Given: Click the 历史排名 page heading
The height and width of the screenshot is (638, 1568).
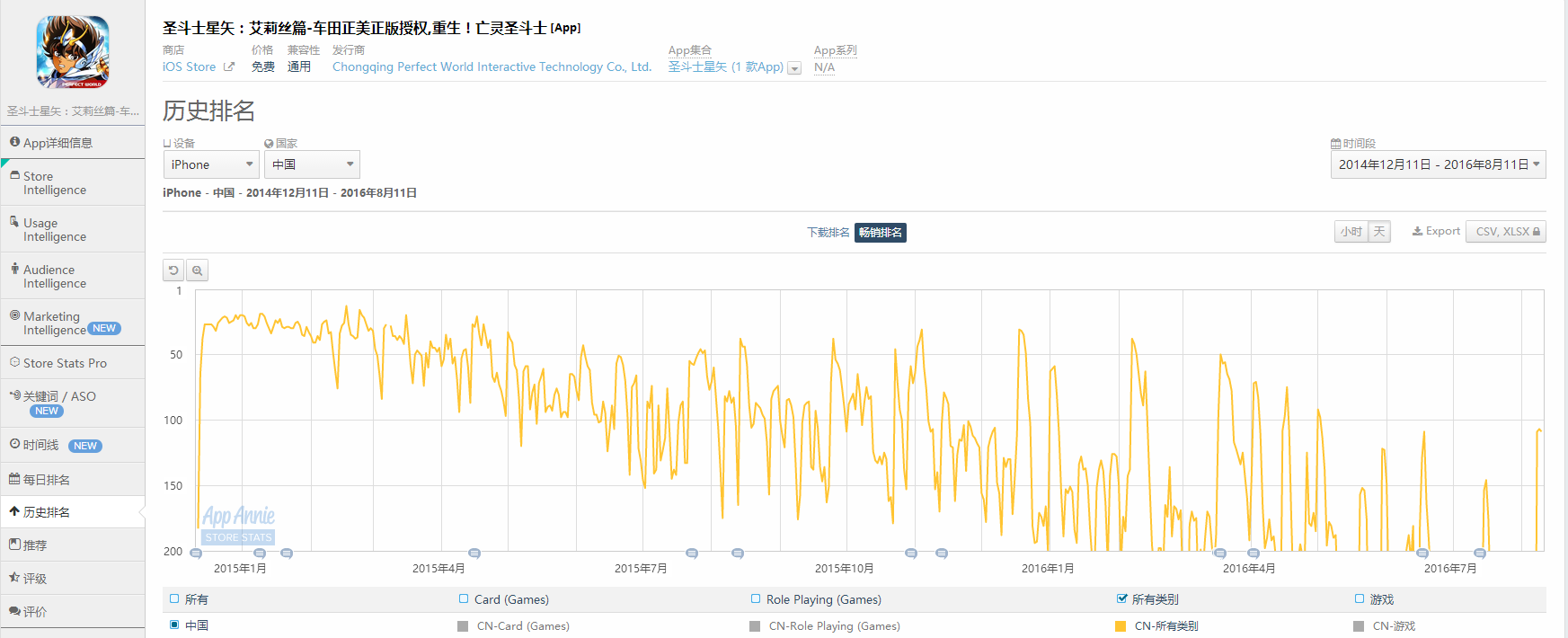Looking at the screenshot, I should pos(208,111).
